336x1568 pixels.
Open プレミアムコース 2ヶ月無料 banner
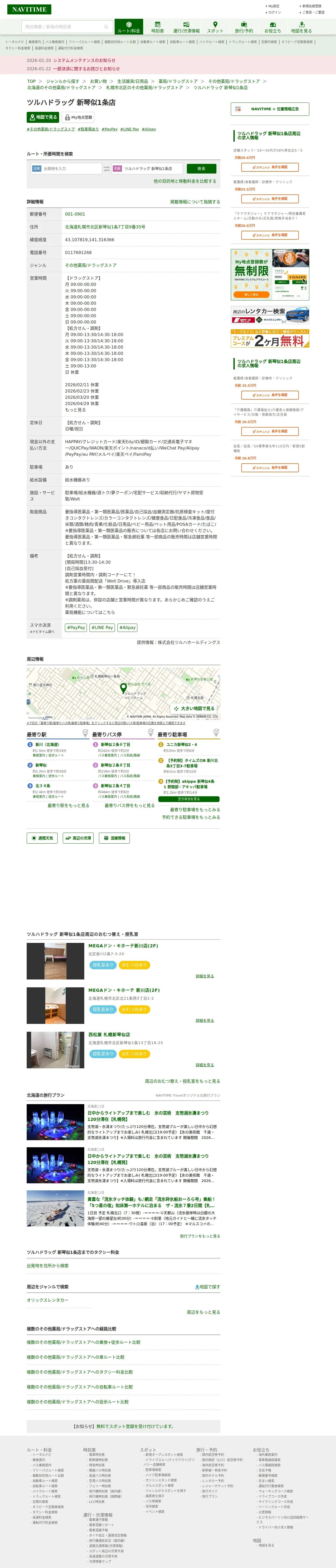(x=270, y=338)
